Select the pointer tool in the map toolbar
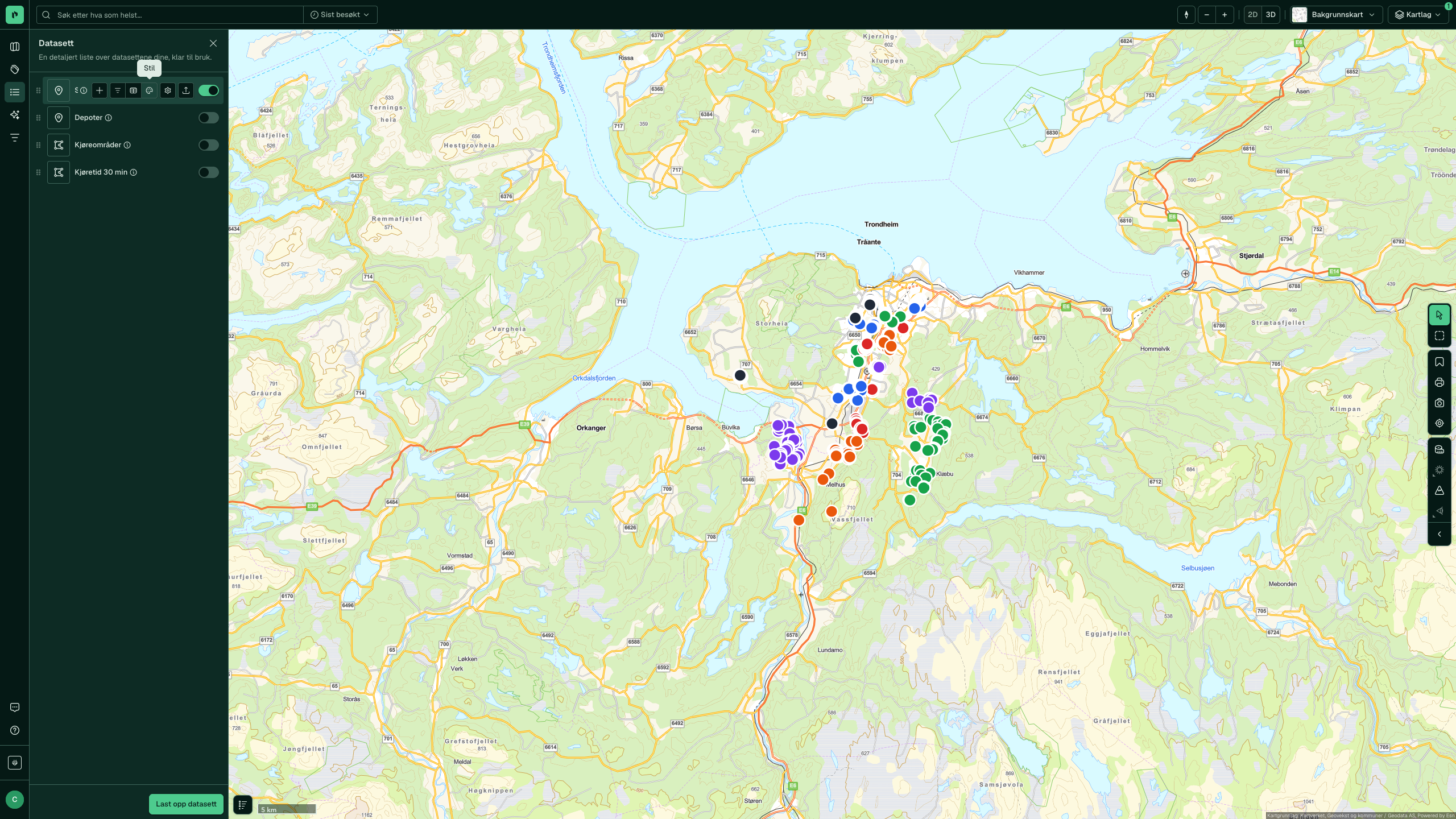This screenshot has width=1456, height=819. coord(1439,315)
